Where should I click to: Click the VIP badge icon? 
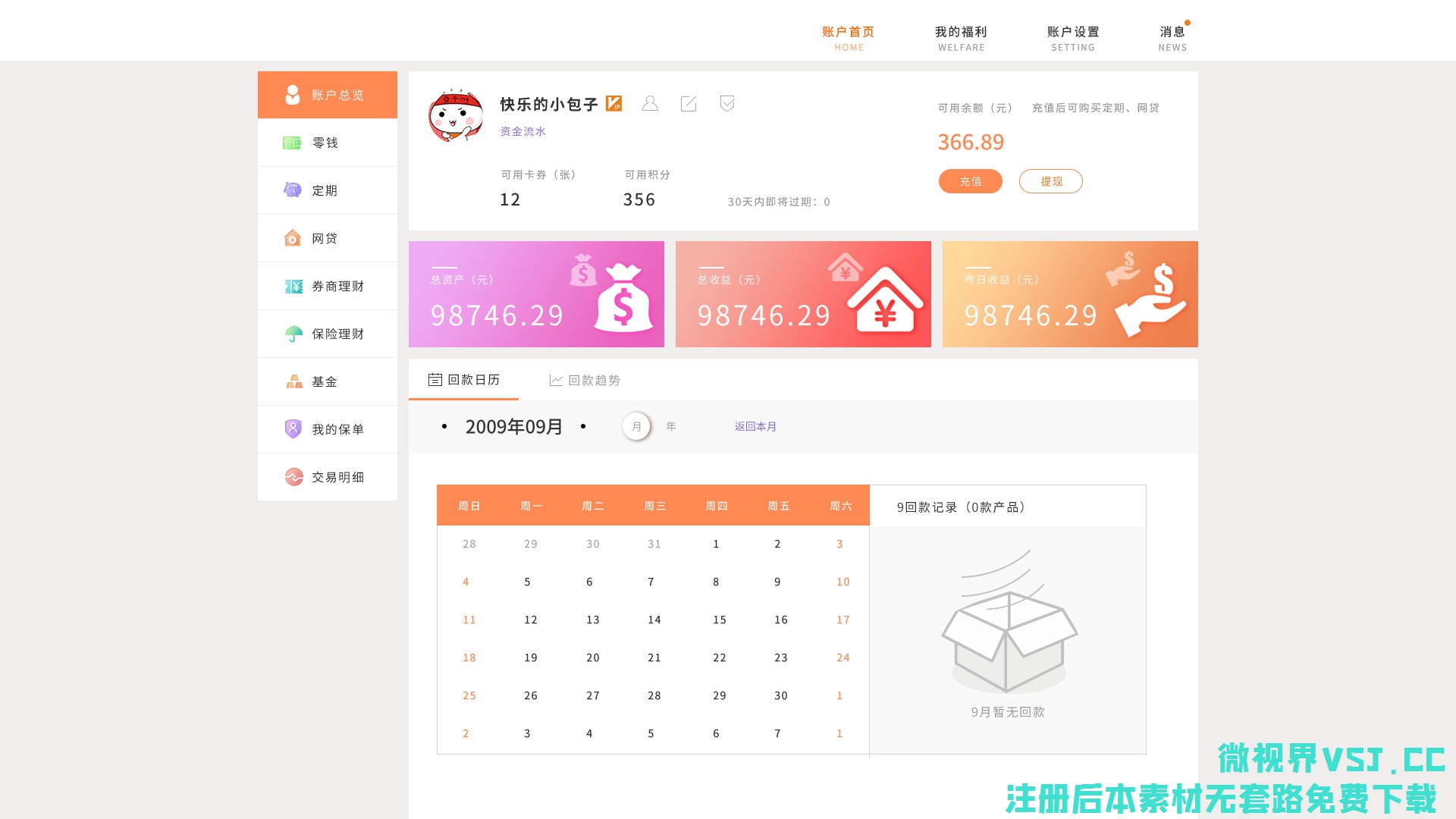click(x=614, y=104)
